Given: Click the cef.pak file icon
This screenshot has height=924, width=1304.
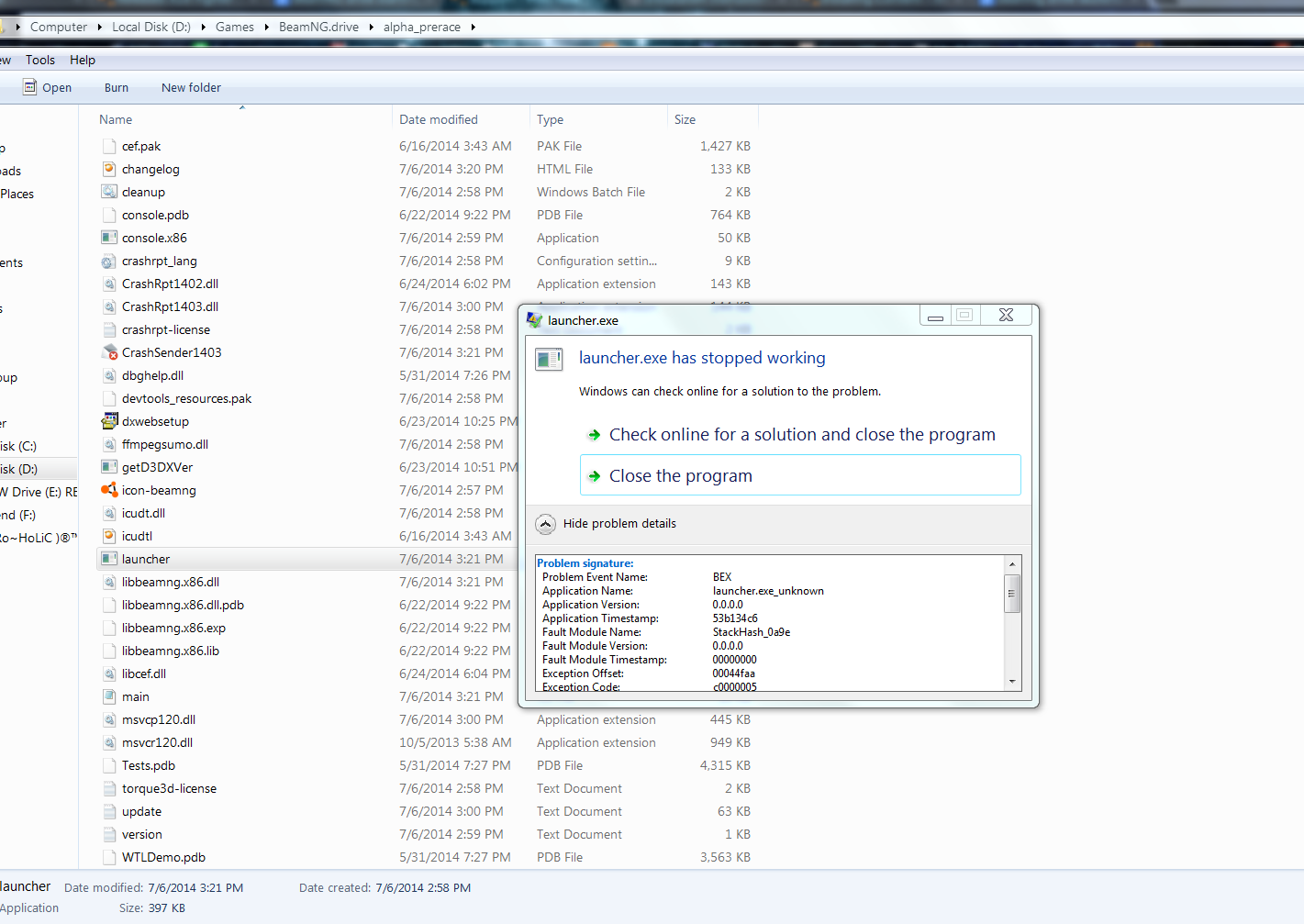Looking at the screenshot, I should tap(109, 146).
